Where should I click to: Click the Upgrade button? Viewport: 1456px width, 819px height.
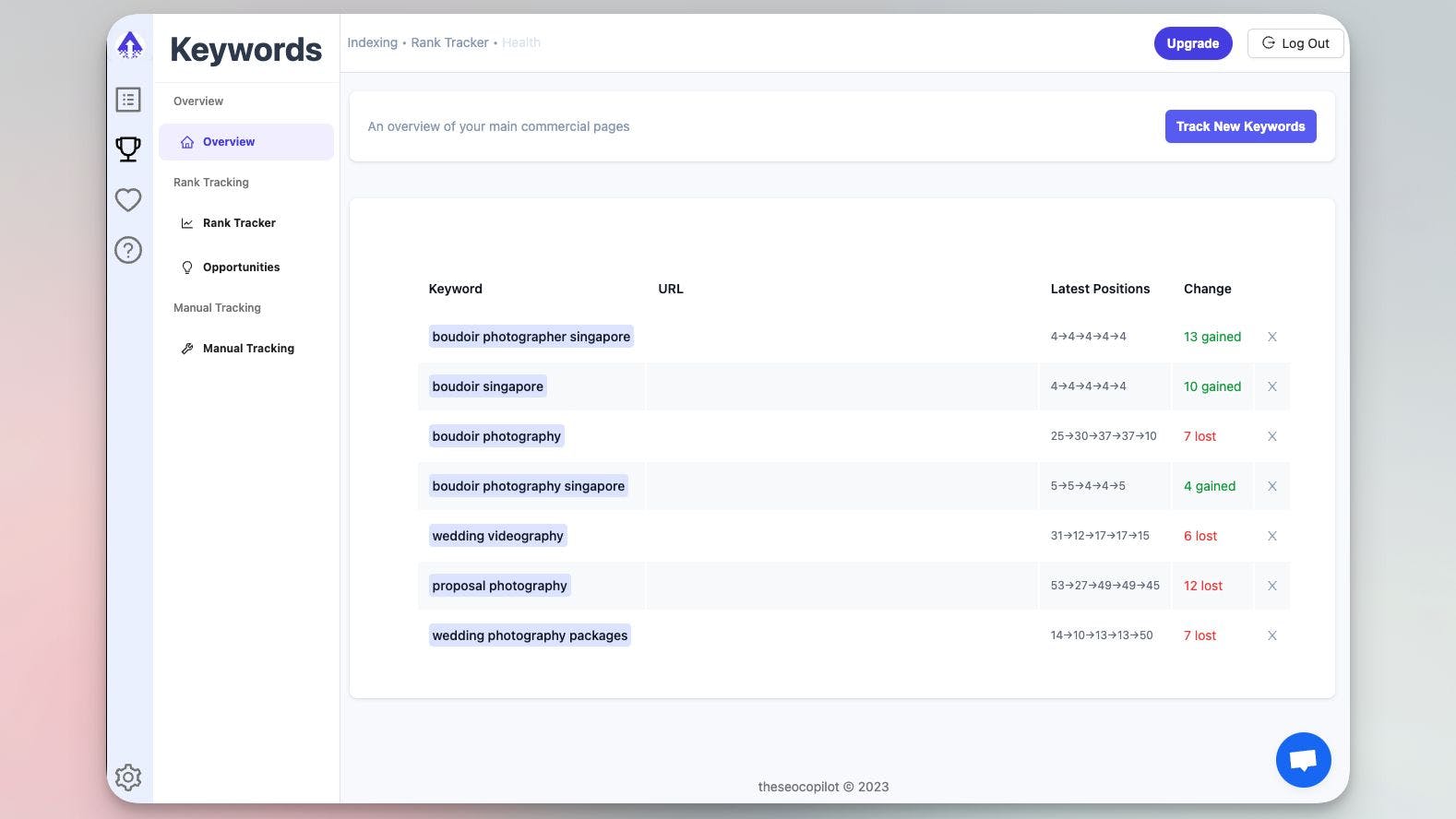(x=1192, y=43)
